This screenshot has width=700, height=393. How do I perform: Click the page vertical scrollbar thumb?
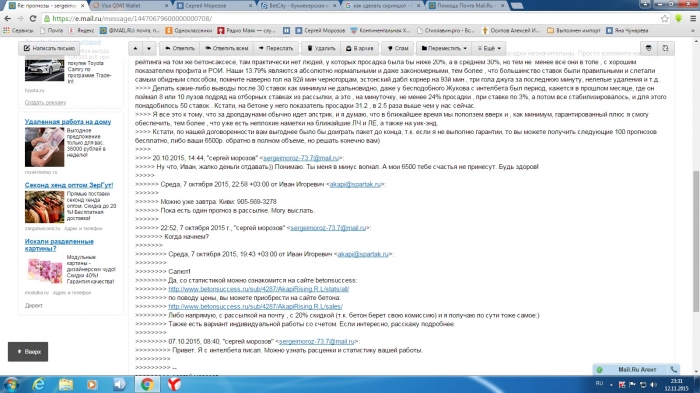(696, 241)
